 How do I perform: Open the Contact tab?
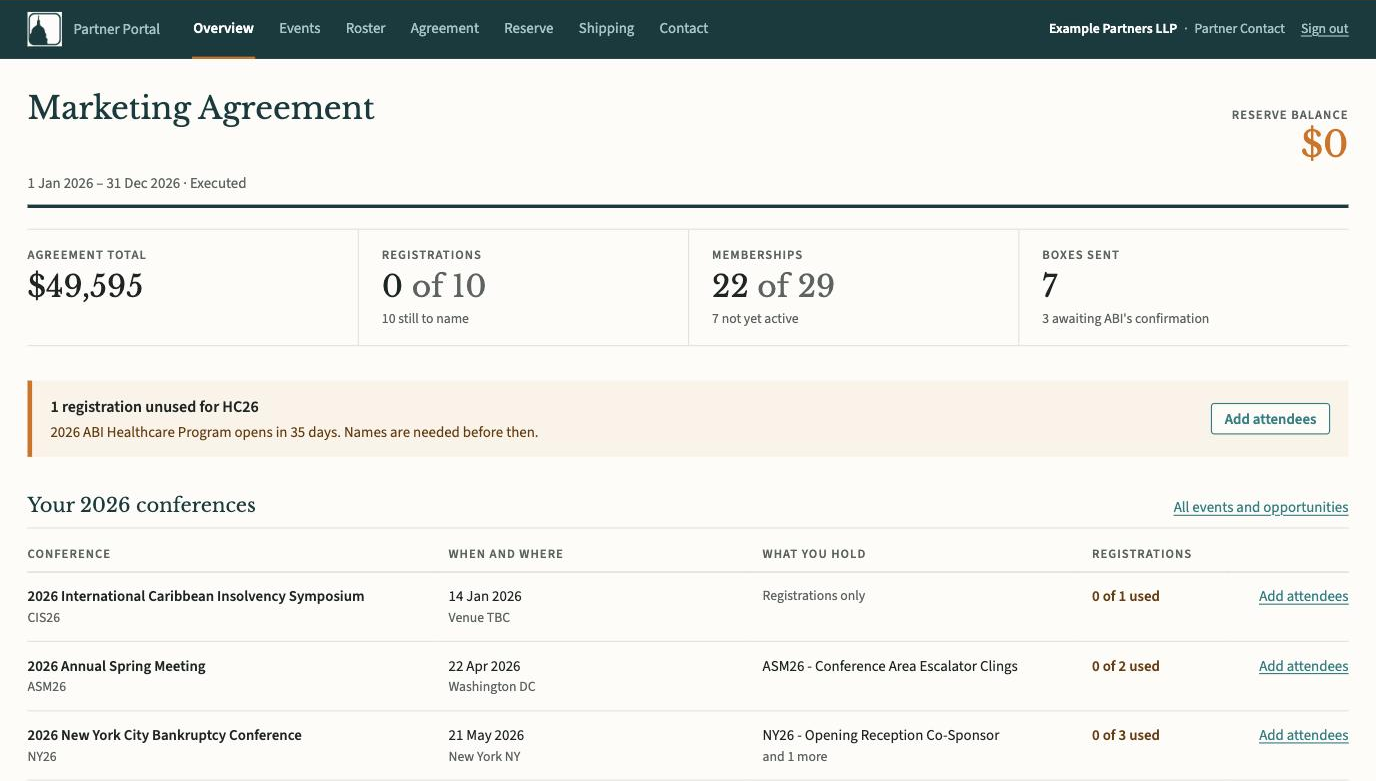683,28
